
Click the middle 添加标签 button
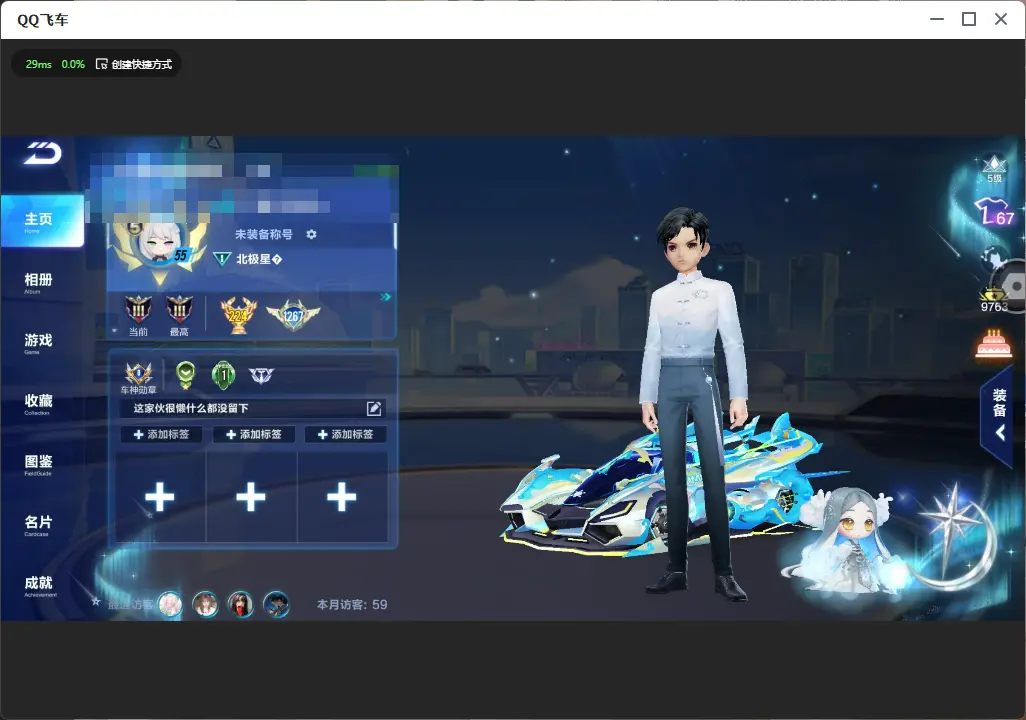coord(253,434)
